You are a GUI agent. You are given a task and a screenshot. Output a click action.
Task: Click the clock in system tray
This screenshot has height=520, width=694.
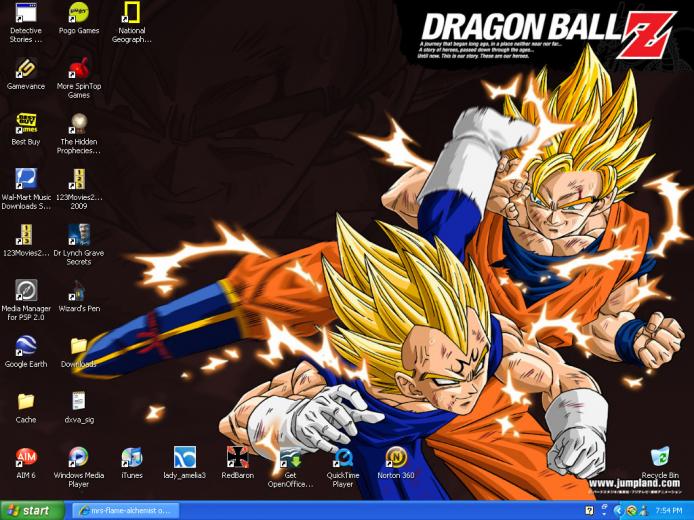click(668, 511)
